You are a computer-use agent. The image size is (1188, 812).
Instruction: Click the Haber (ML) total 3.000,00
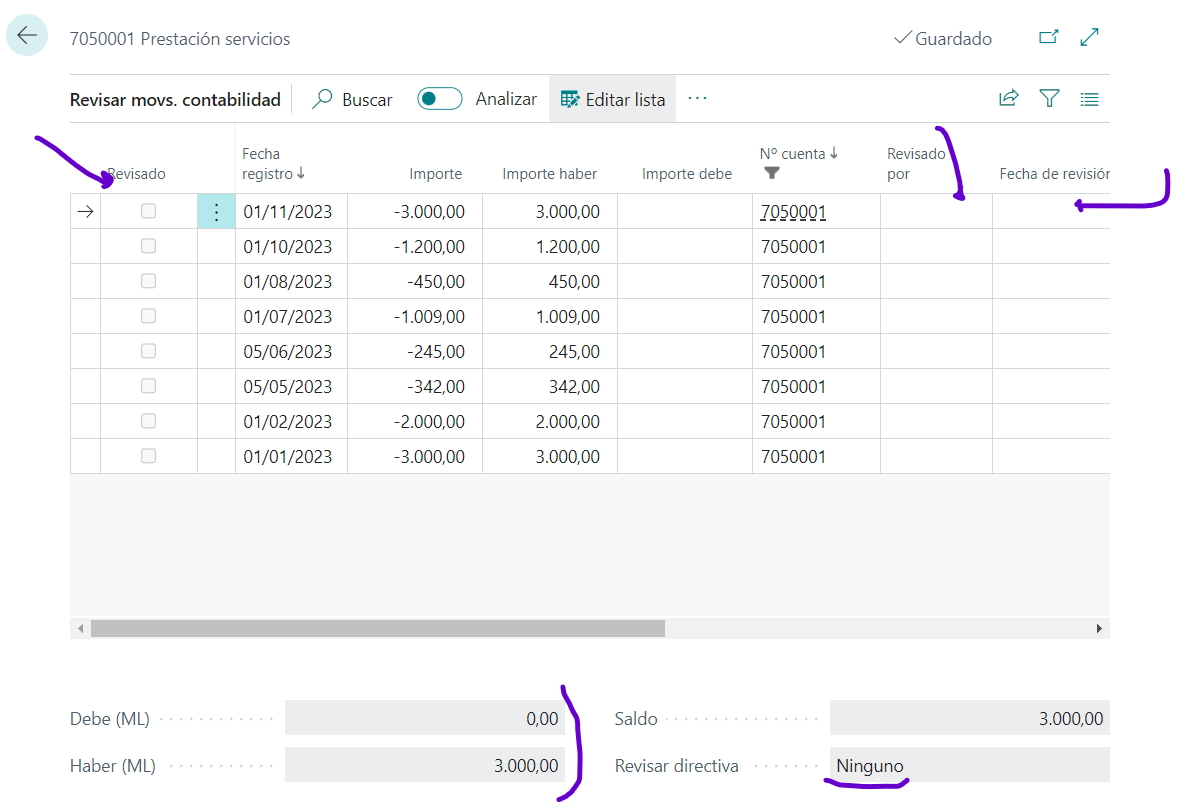pyautogui.click(x=526, y=766)
